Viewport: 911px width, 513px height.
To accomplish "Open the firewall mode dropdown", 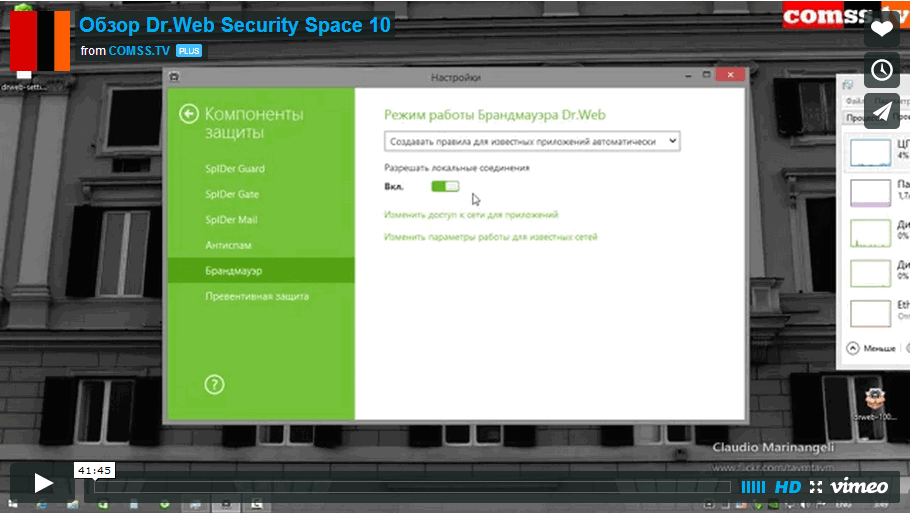I will (532, 141).
